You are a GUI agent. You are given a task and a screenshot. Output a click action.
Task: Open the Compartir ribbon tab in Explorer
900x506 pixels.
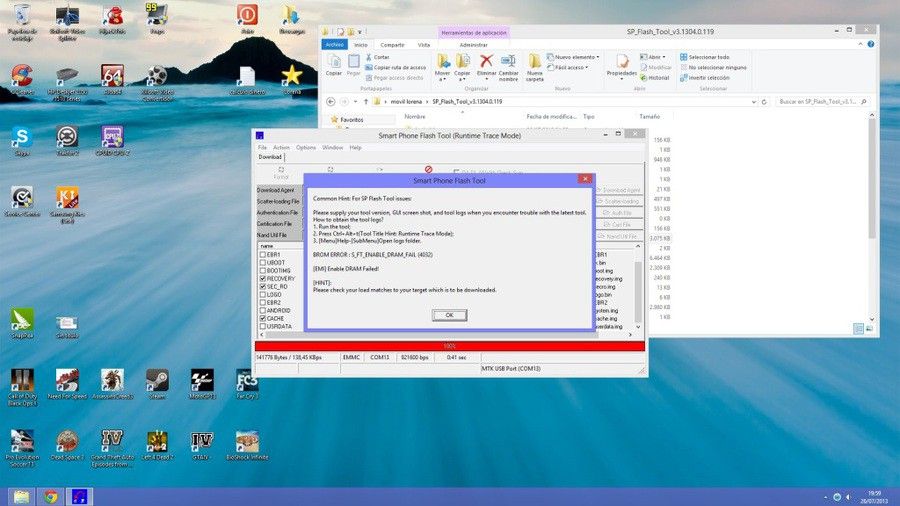393,45
